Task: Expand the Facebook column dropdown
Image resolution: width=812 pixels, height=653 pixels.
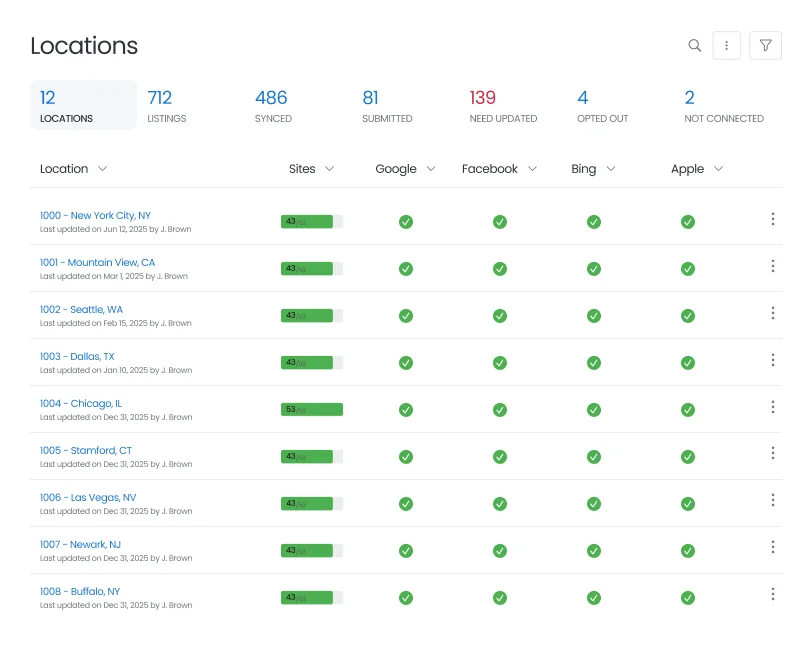Action: pos(532,169)
